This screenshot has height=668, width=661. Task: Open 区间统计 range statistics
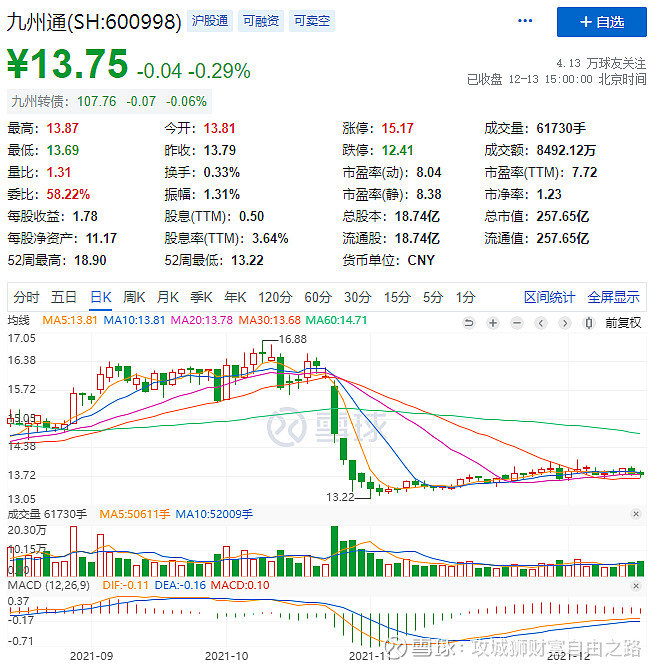[x=549, y=297]
